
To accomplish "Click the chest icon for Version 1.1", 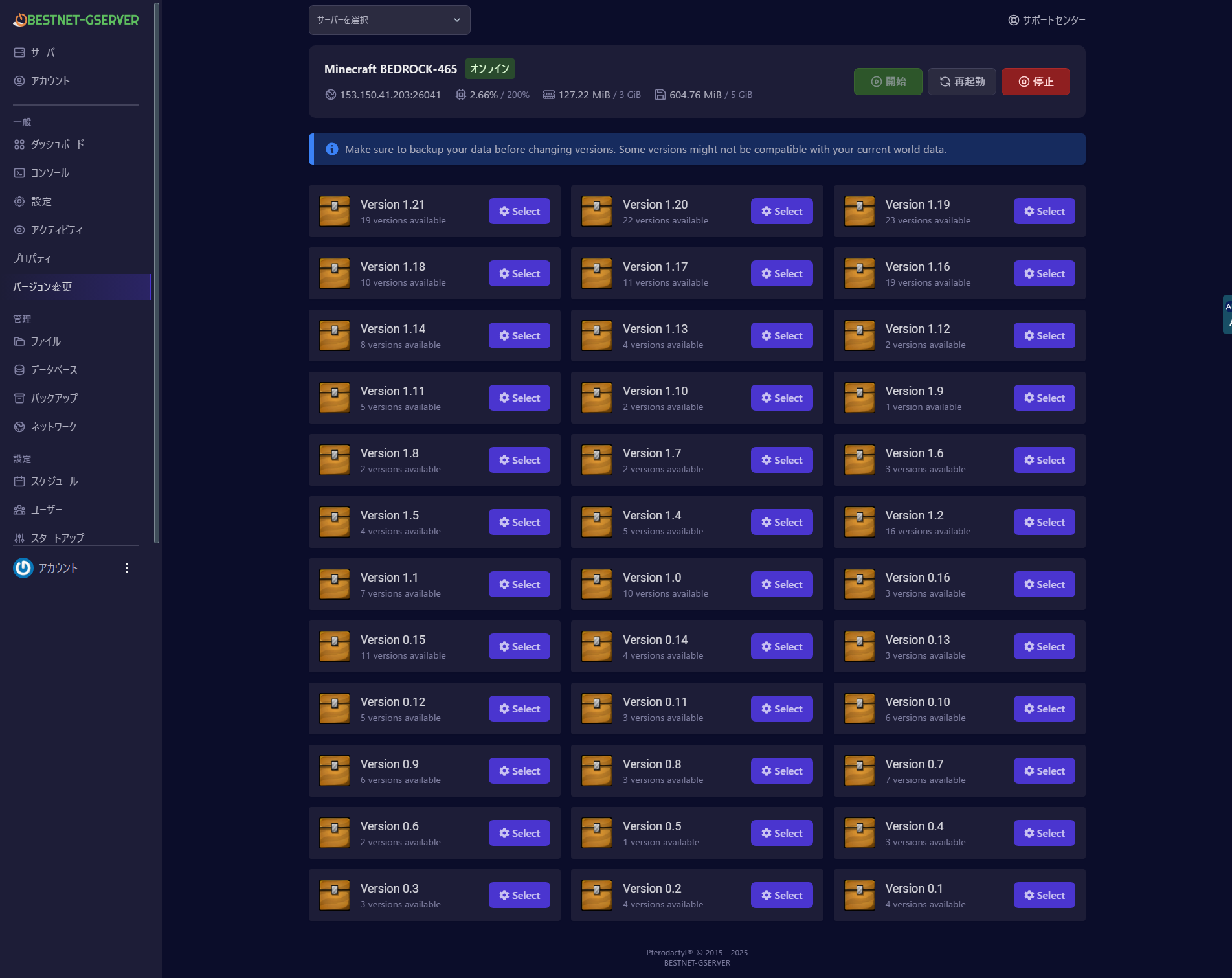I will (x=335, y=584).
